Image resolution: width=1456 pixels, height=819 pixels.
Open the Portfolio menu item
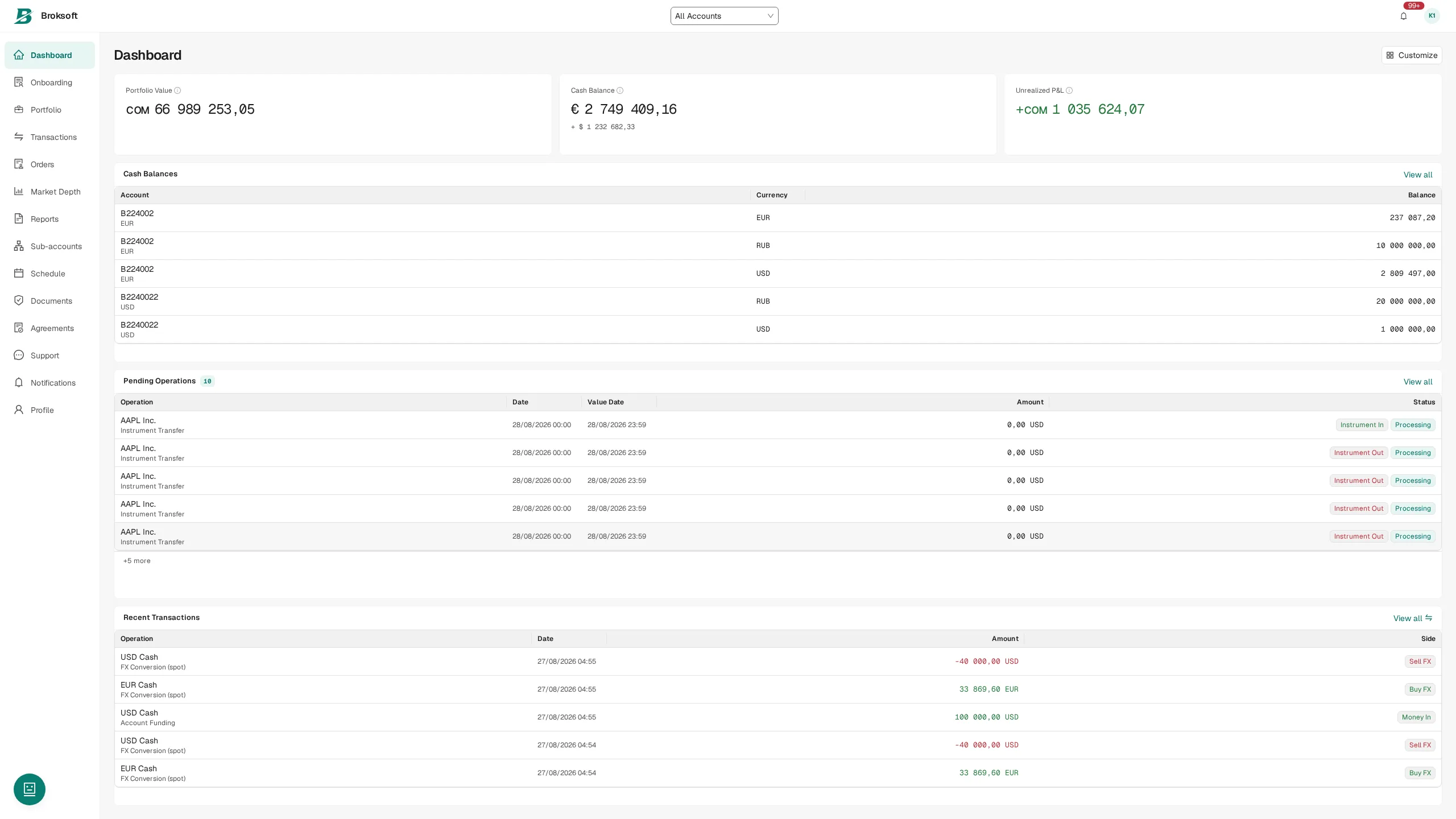[x=49, y=110]
